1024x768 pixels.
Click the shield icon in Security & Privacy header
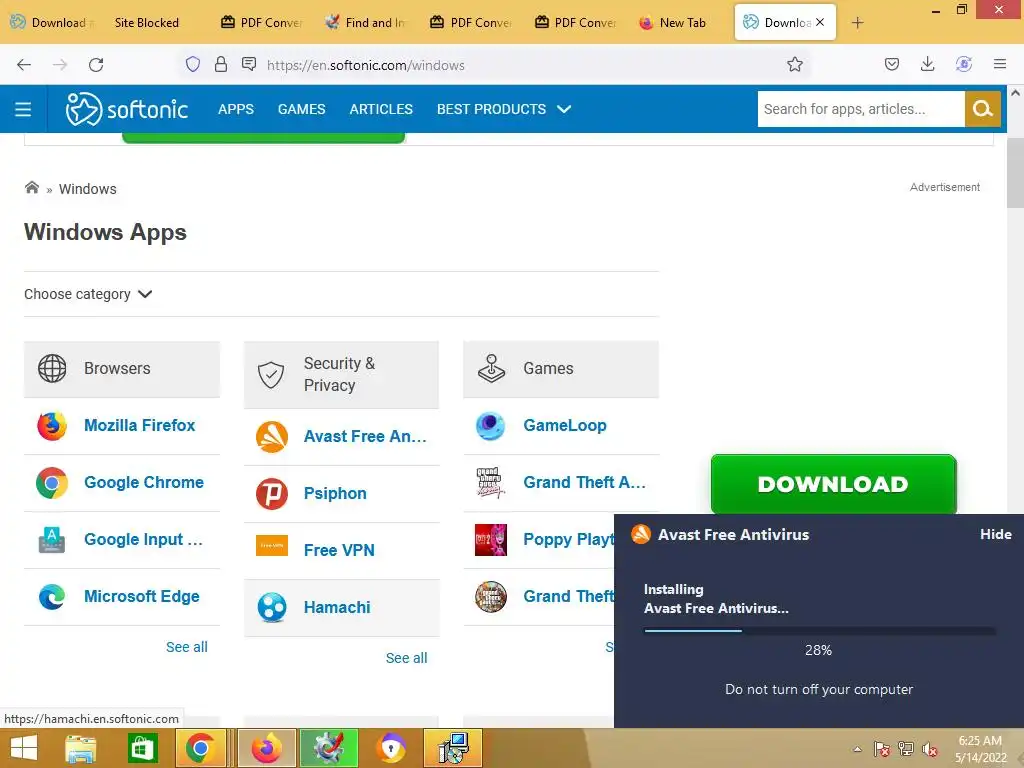coord(271,375)
